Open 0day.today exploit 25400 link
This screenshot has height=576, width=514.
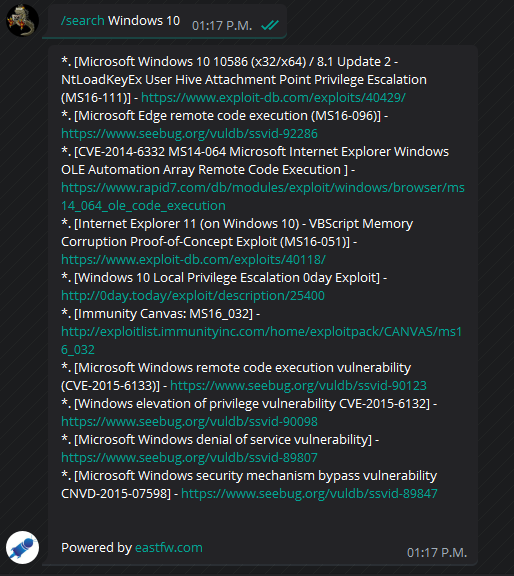point(193,295)
